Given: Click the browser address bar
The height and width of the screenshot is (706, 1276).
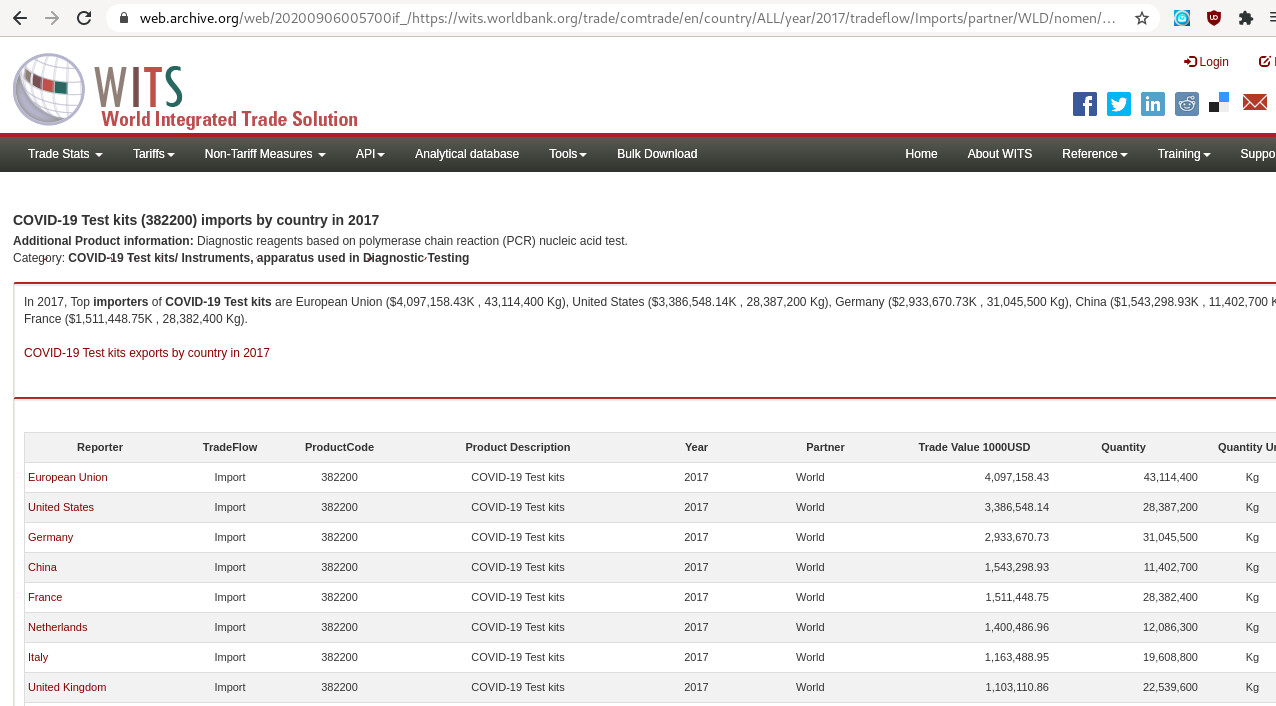Looking at the screenshot, I should pyautogui.click(x=620, y=18).
